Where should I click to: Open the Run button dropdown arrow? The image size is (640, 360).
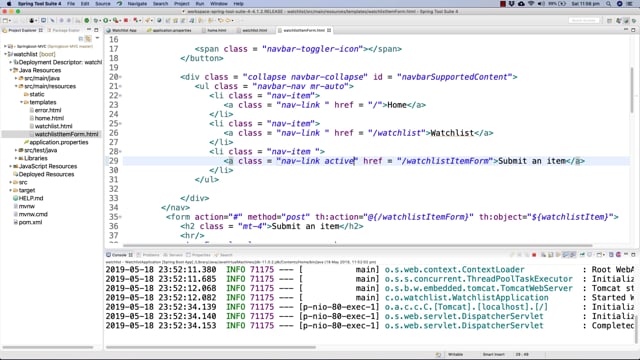(110, 20)
